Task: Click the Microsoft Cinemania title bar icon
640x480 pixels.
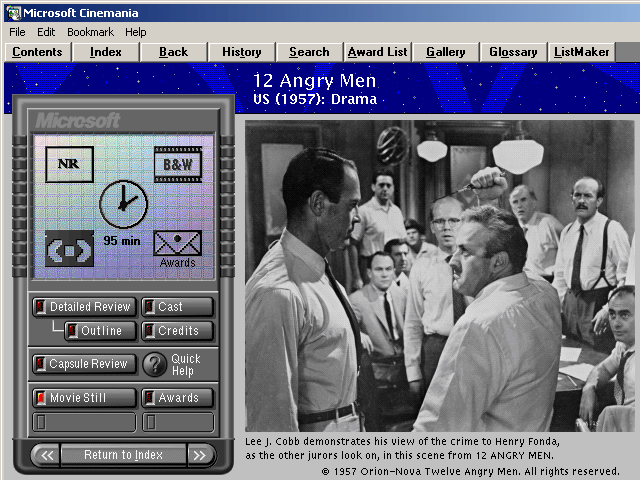Action: click(x=13, y=13)
